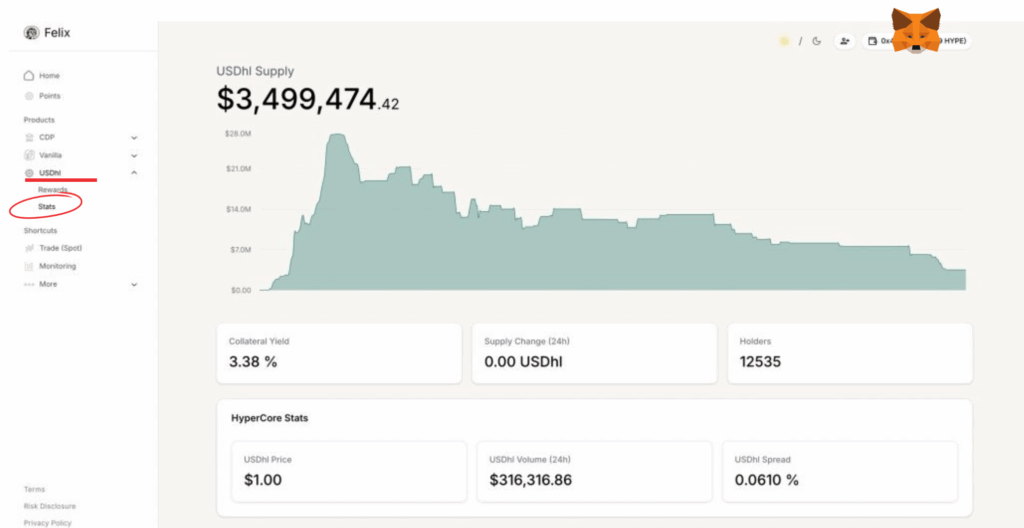Click the MetaMask fox icon
The image size is (1024, 528).
pos(916,32)
